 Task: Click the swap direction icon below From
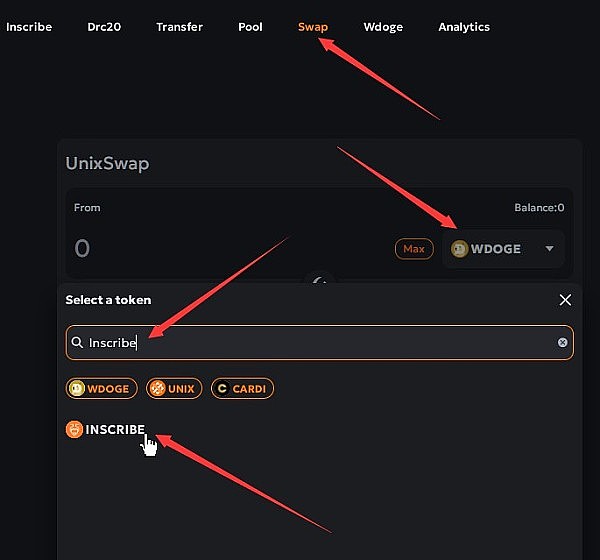(x=320, y=281)
